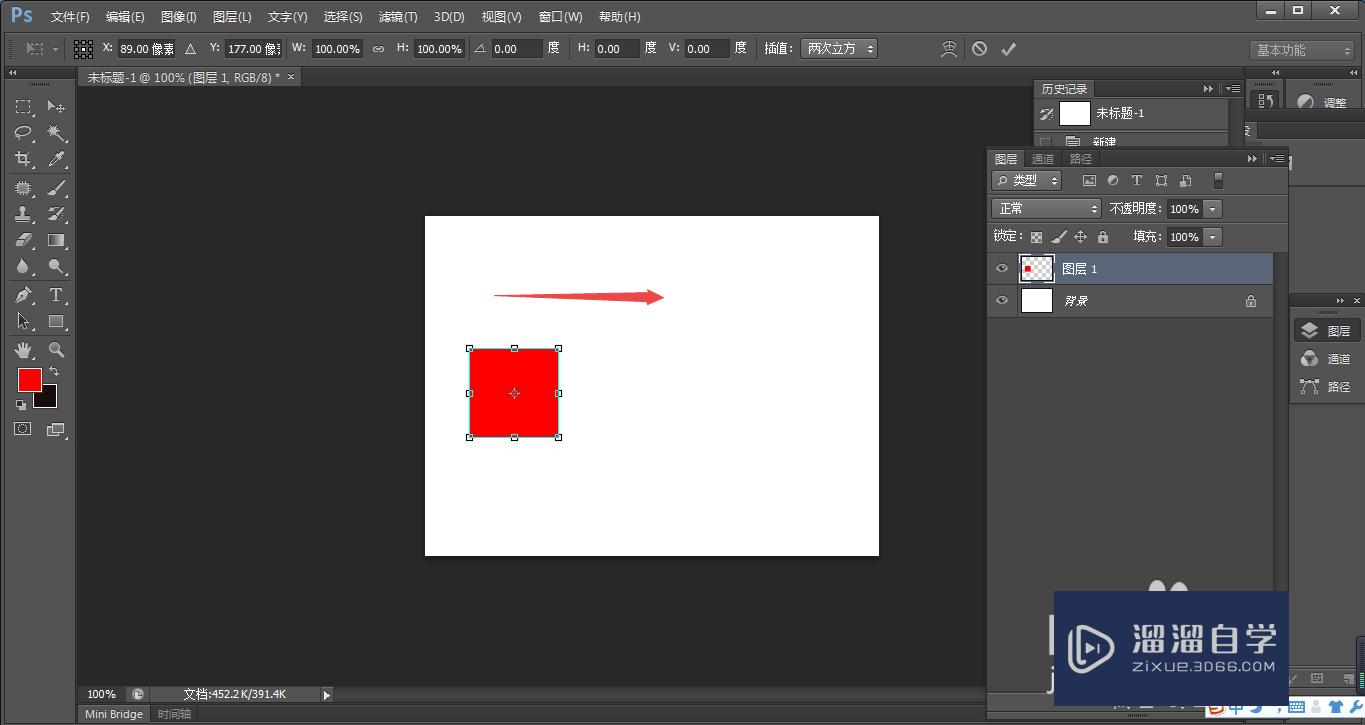Open the 窗口(W) menu

pos(560,17)
